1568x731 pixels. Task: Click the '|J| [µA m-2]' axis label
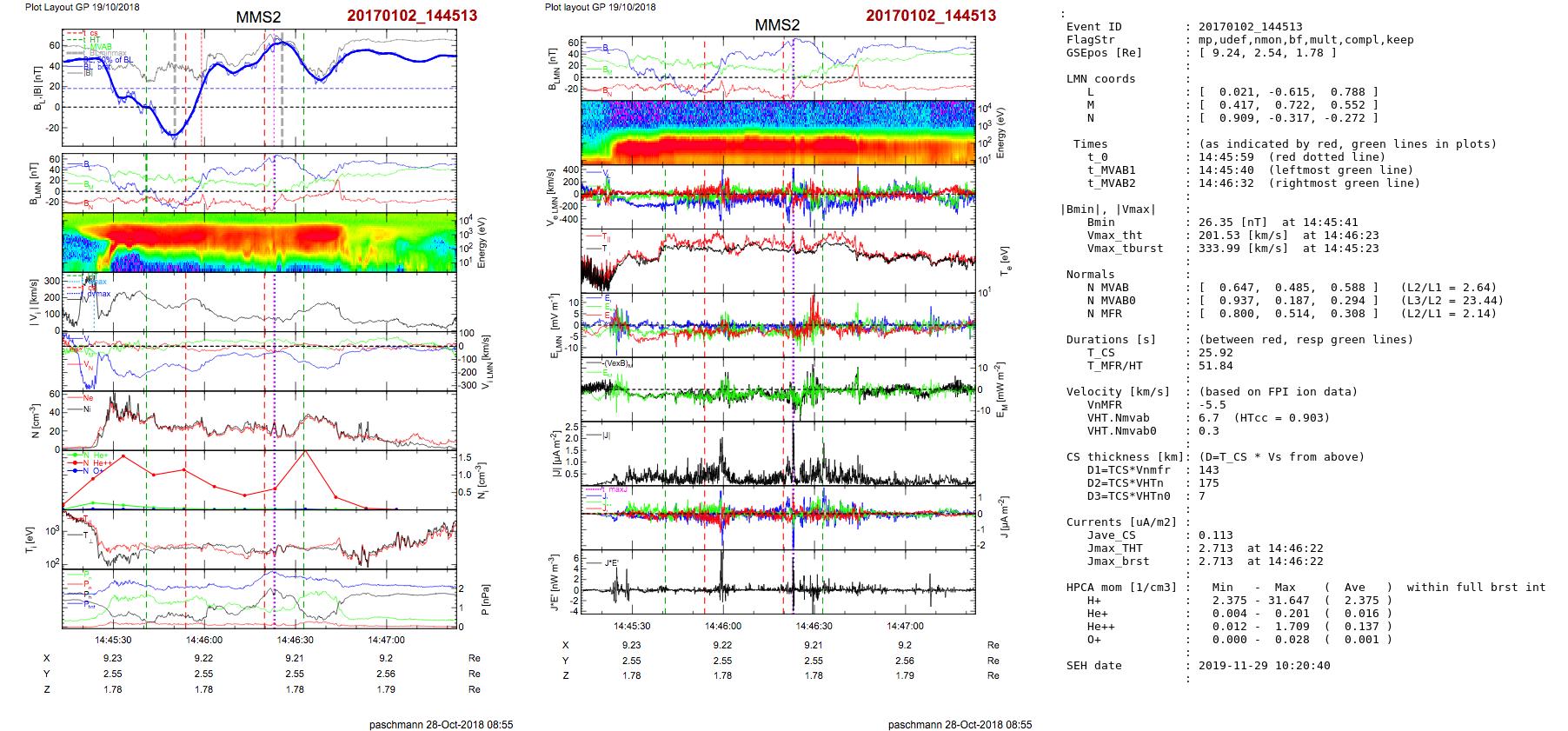click(555, 455)
